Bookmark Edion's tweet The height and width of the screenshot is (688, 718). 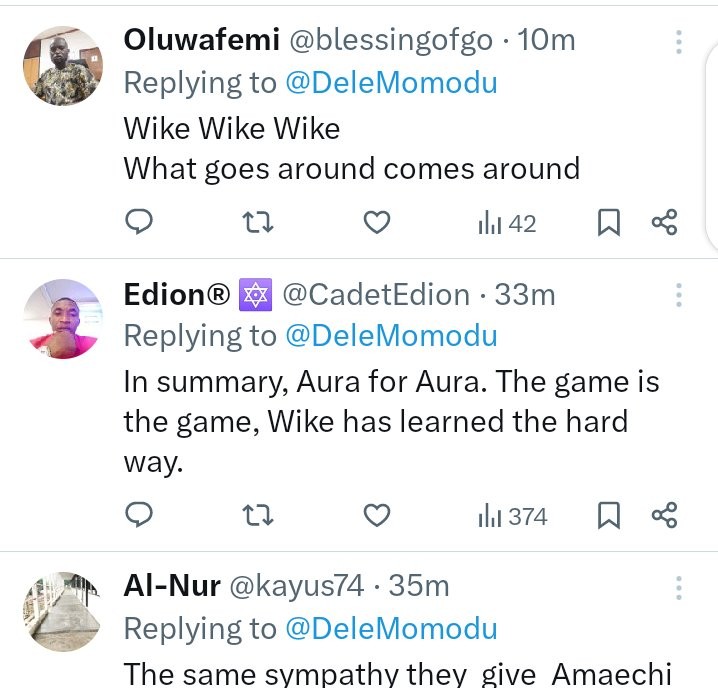(x=609, y=515)
